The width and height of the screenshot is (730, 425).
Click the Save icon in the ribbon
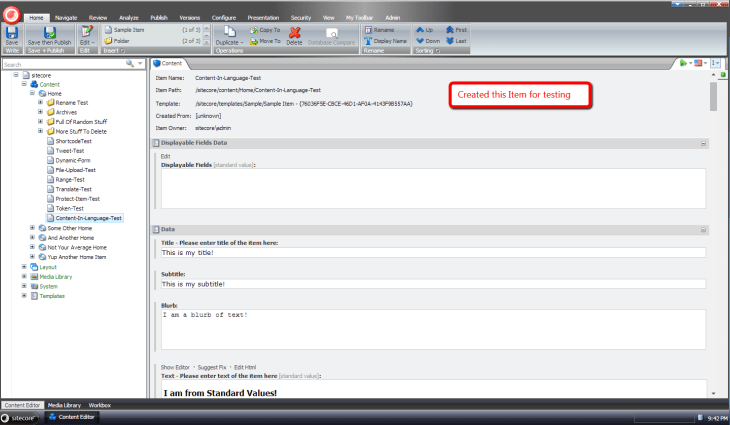pyautogui.click(x=12, y=33)
